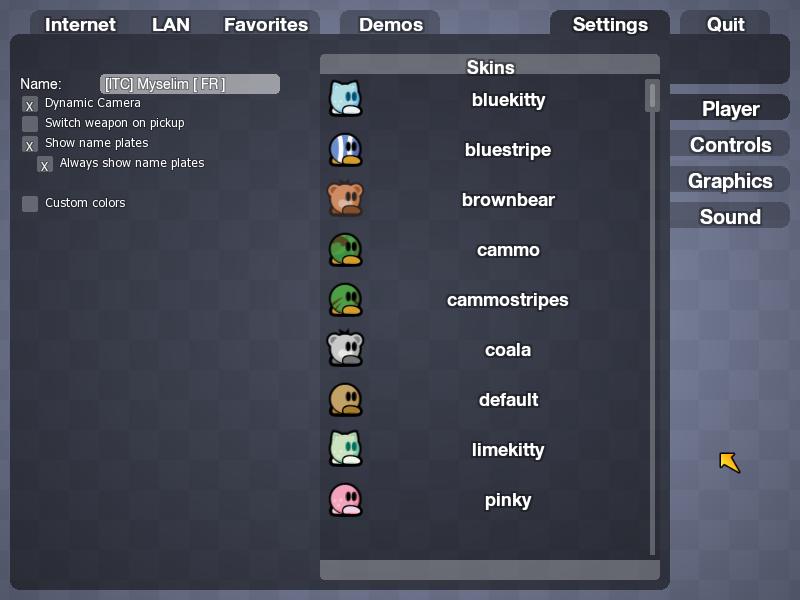Select the cammo skin icon

[345, 250]
